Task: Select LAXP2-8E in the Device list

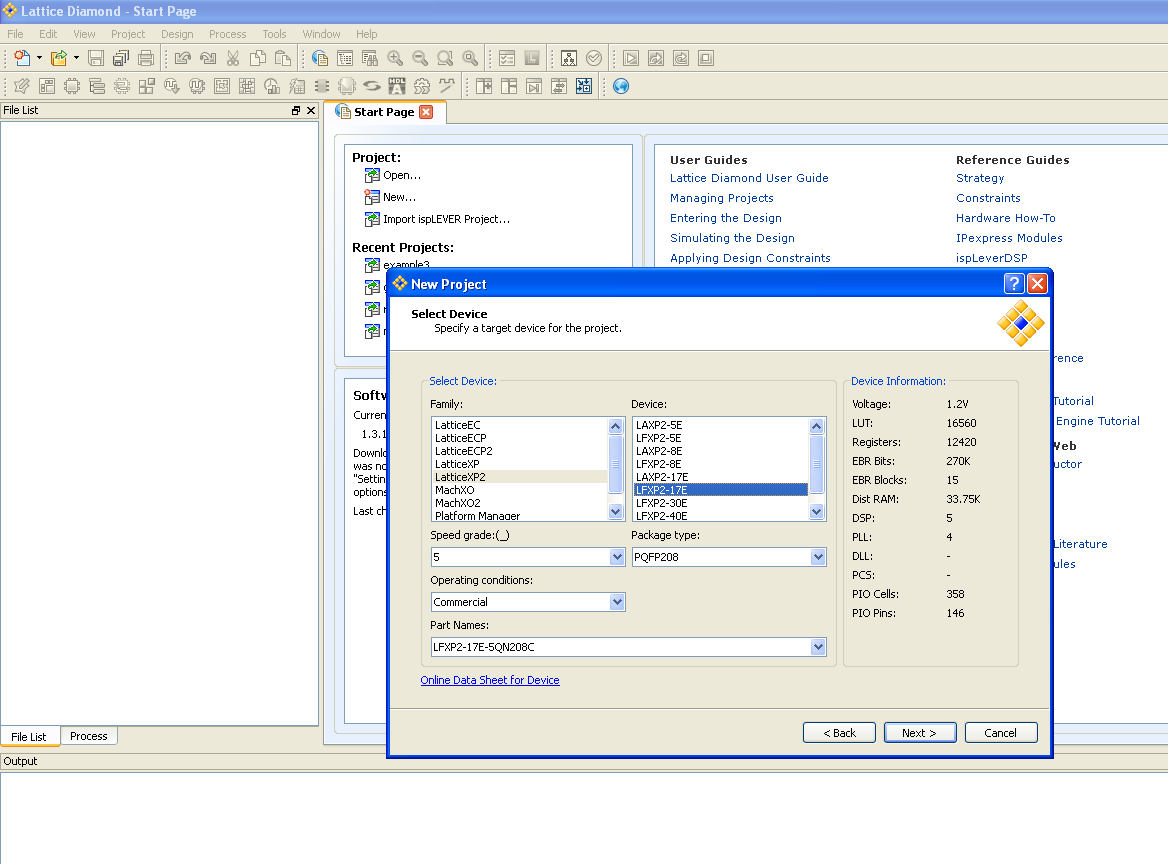Action: (721, 451)
